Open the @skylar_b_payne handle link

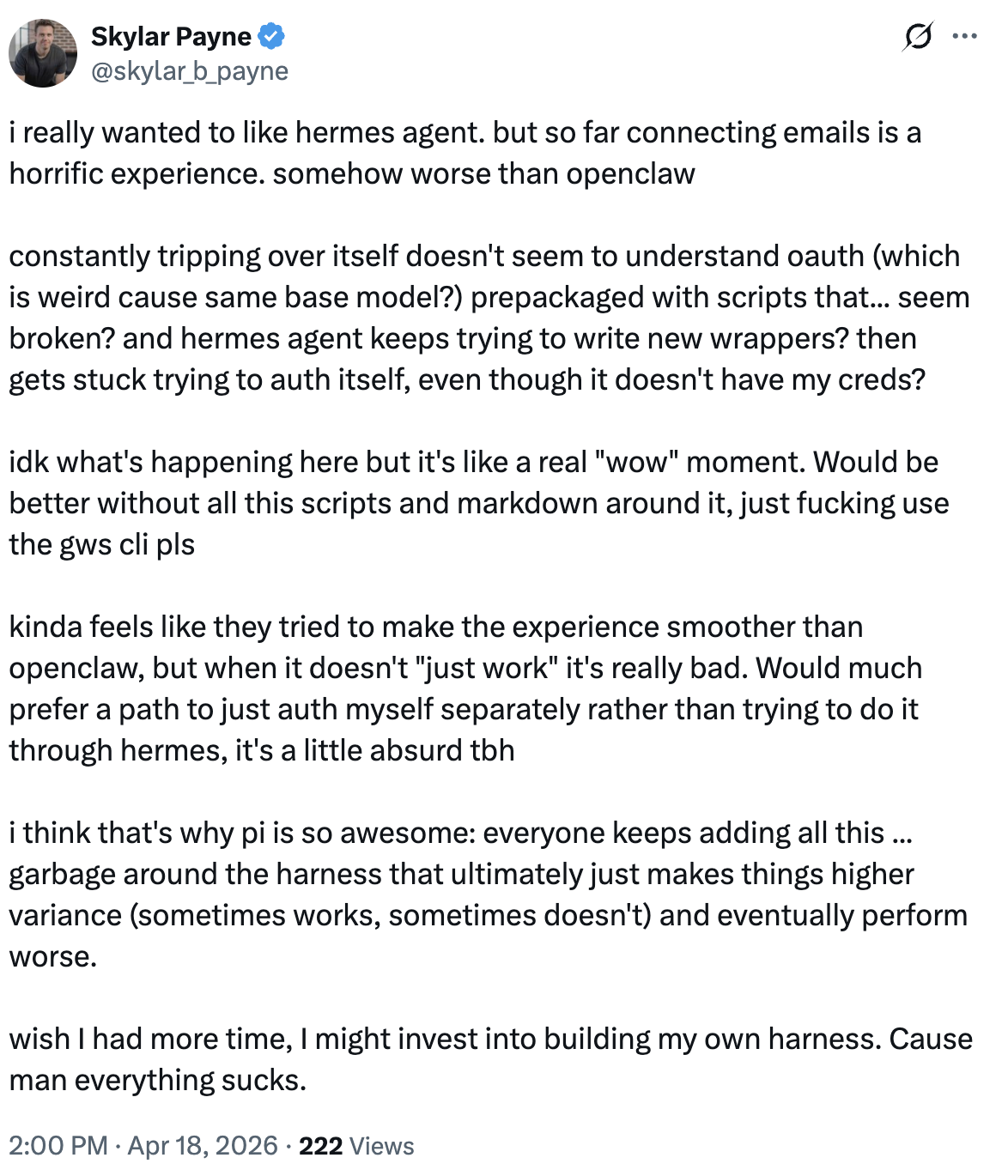pos(190,71)
